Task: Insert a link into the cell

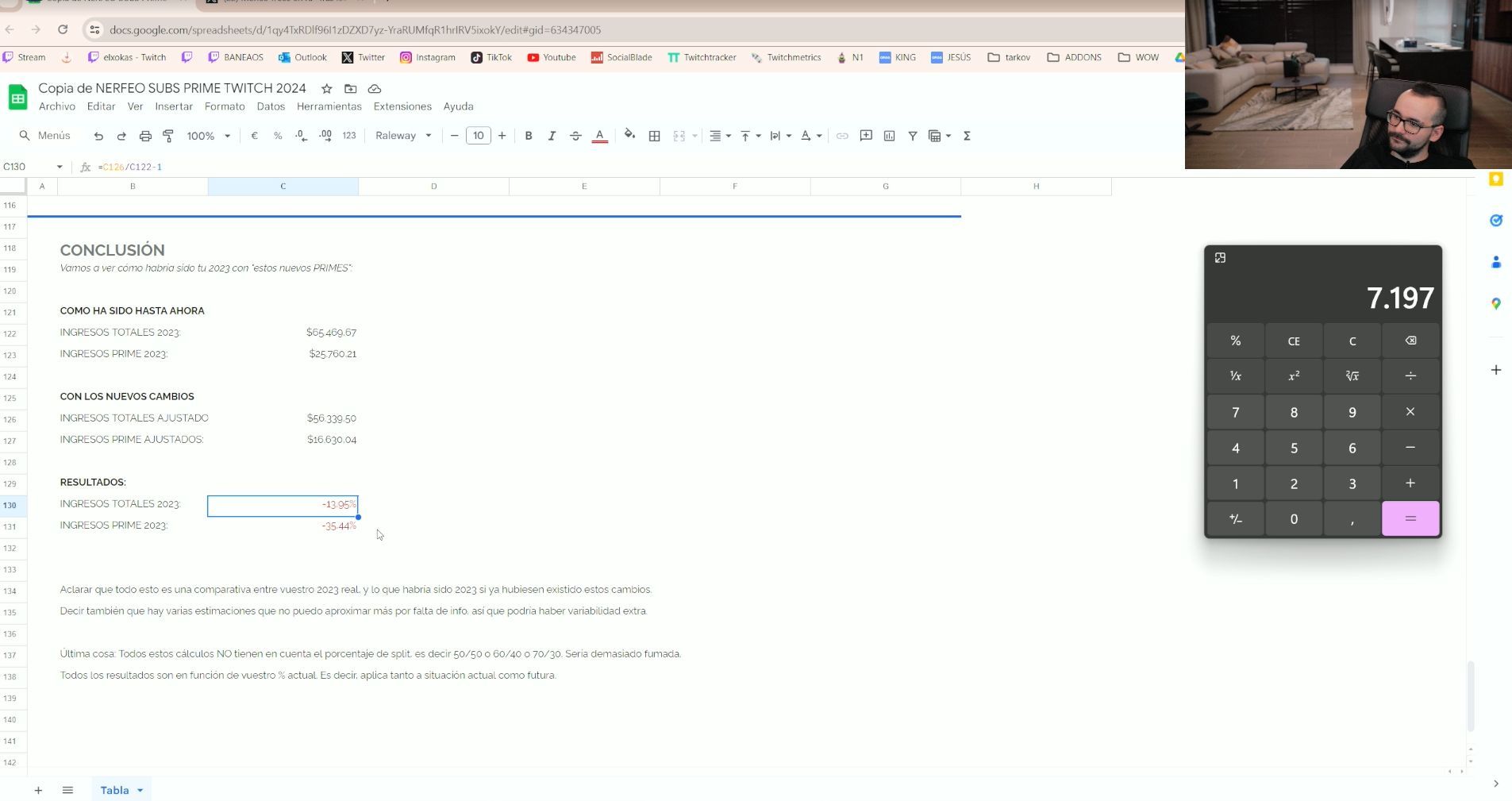Action: point(841,135)
